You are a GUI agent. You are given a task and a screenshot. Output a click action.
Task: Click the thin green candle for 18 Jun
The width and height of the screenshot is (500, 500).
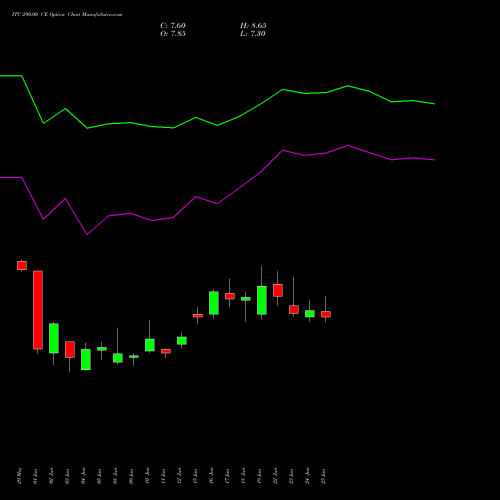click(246, 299)
